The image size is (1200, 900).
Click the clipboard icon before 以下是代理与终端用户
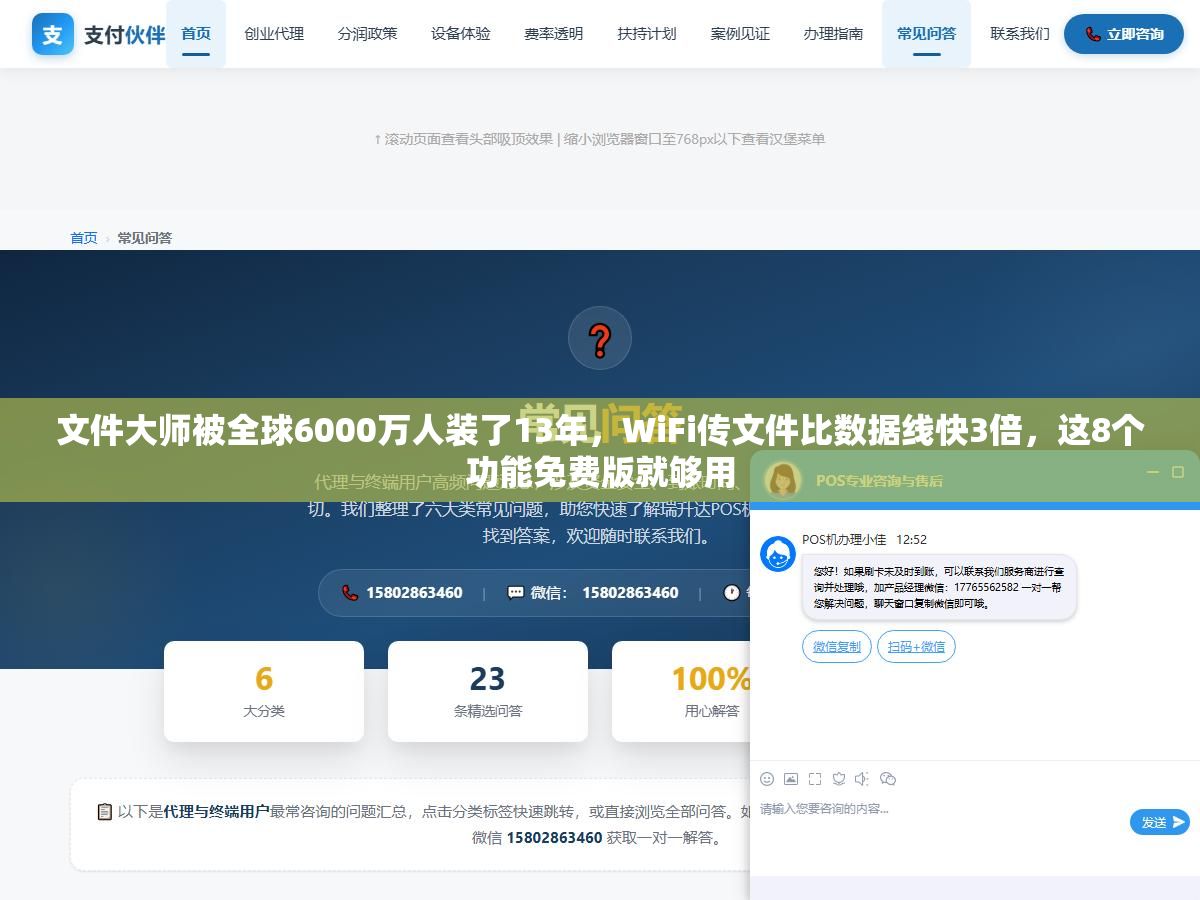[x=104, y=812]
